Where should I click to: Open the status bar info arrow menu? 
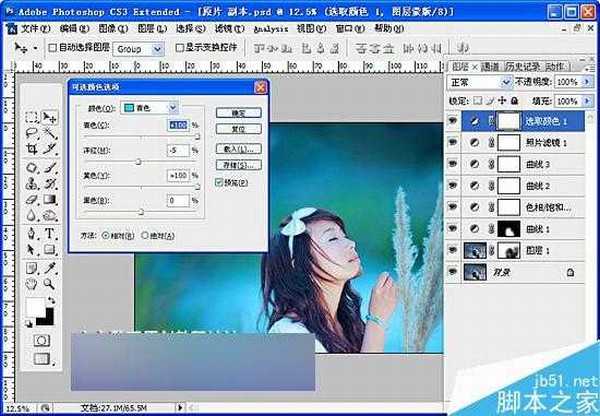click(179, 408)
